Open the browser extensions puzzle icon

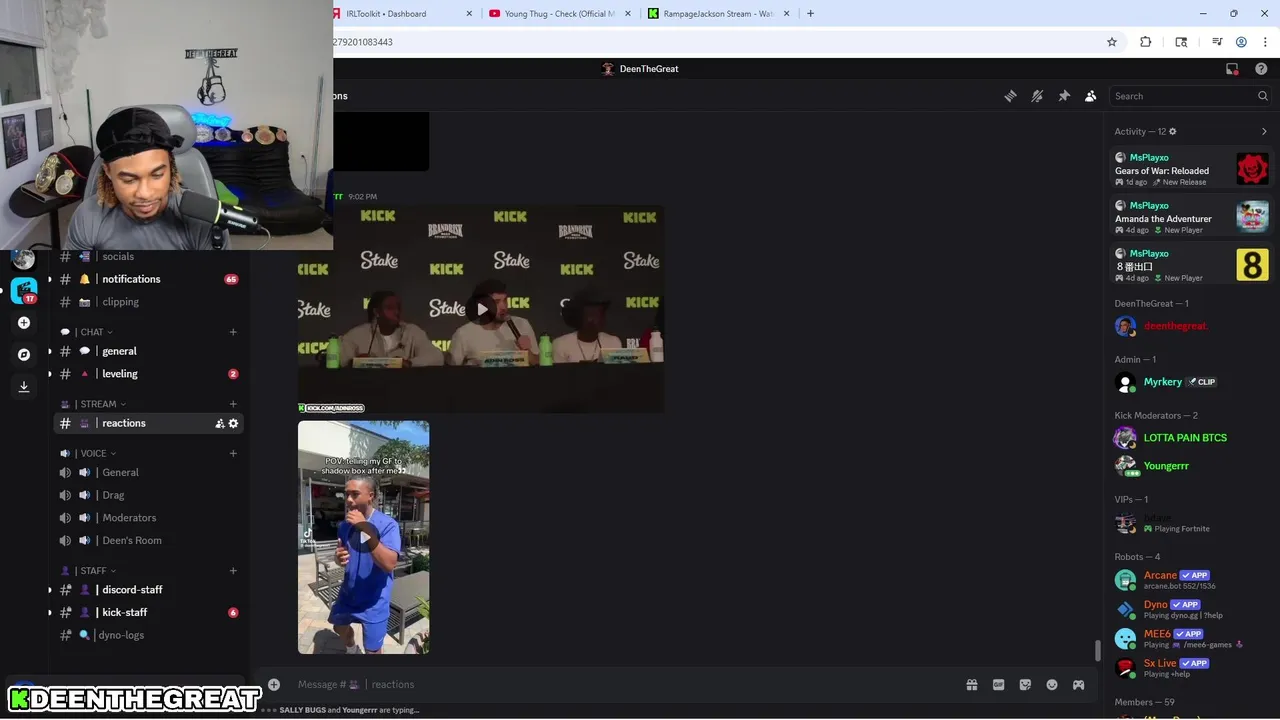pyautogui.click(x=1146, y=42)
